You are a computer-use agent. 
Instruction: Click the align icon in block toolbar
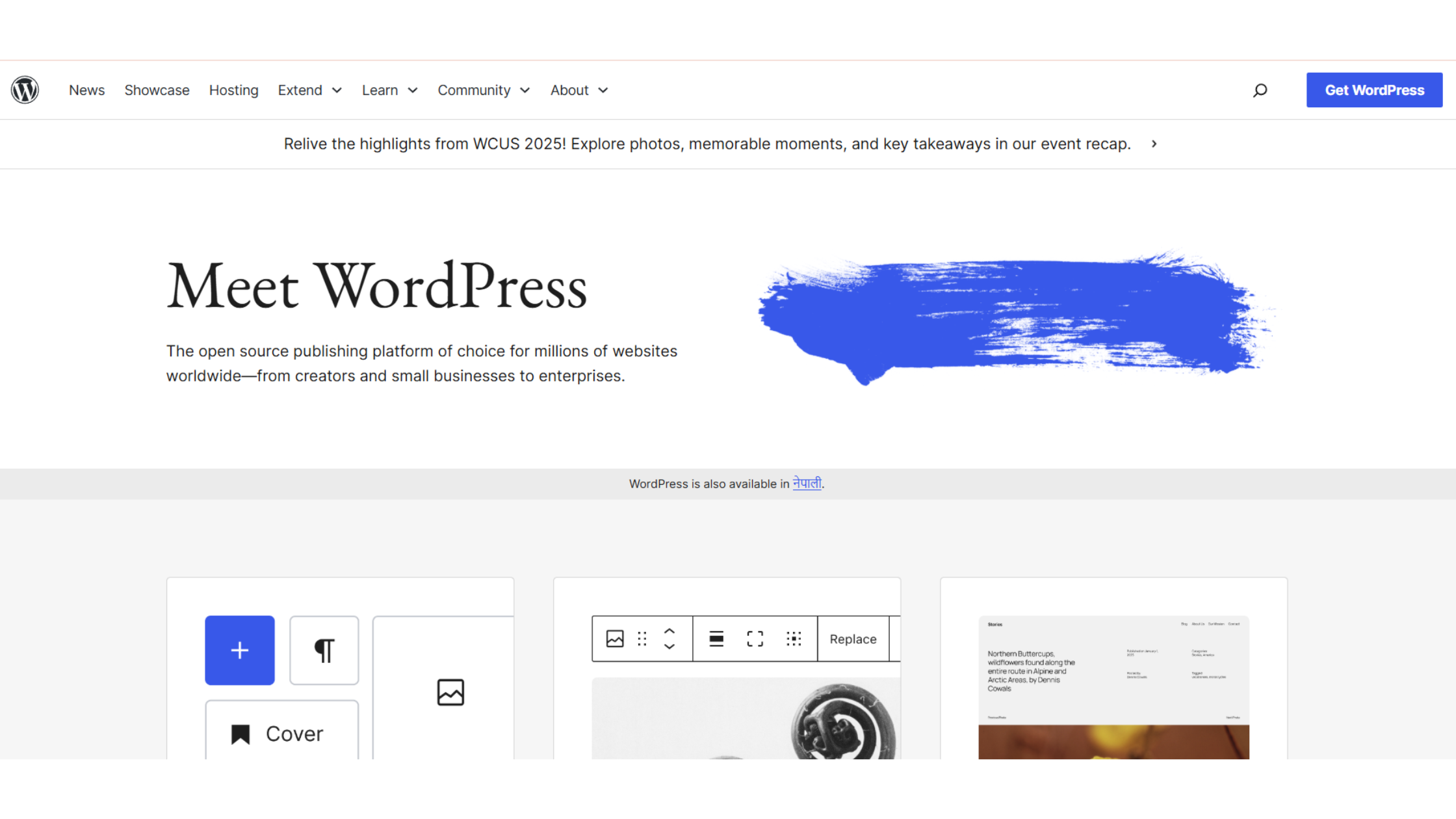[716, 639]
